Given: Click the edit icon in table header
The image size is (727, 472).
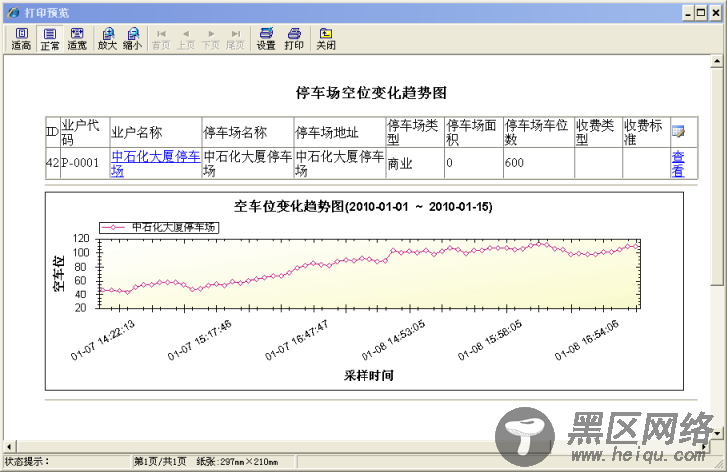Looking at the screenshot, I should click(x=678, y=132).
